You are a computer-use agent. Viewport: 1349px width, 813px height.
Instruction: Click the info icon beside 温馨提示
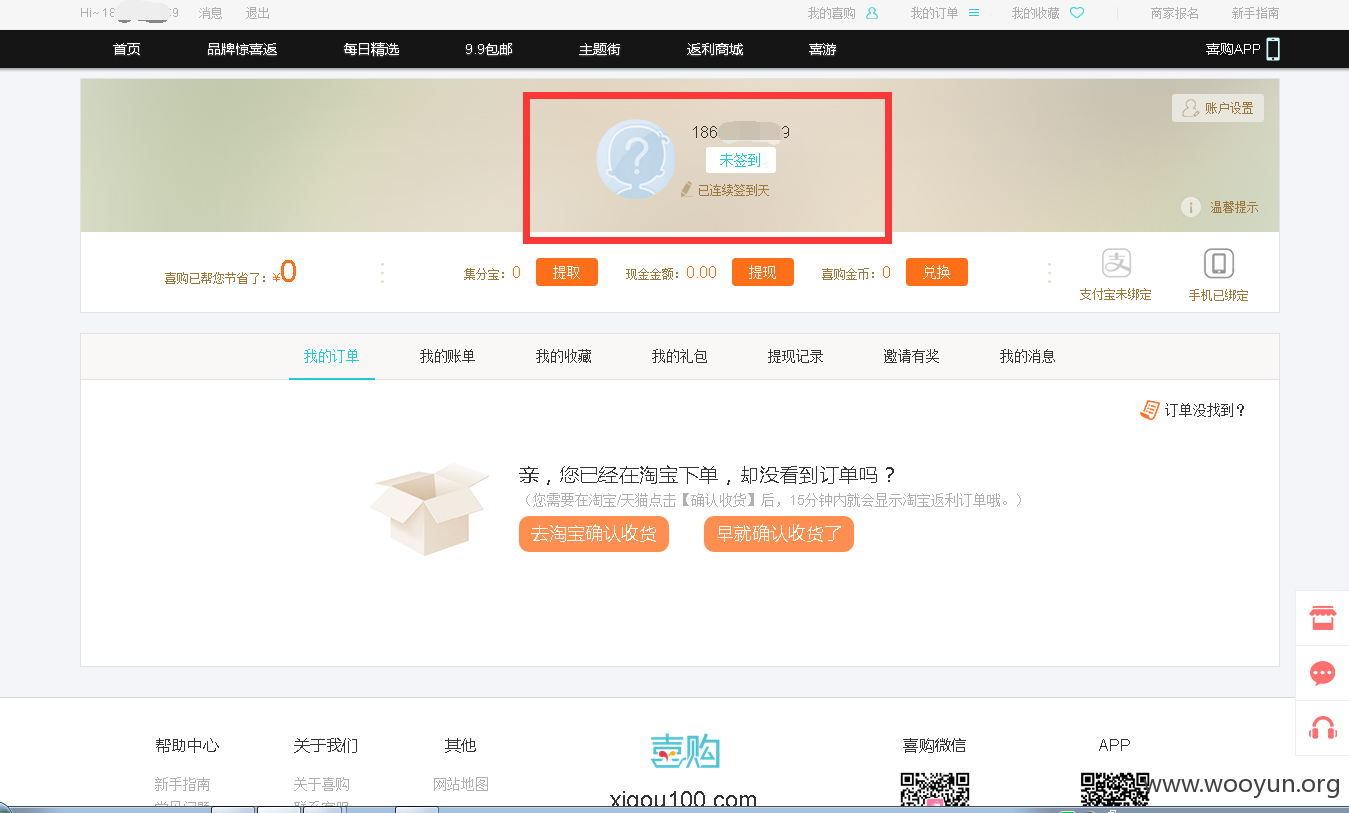[1190, 207]
